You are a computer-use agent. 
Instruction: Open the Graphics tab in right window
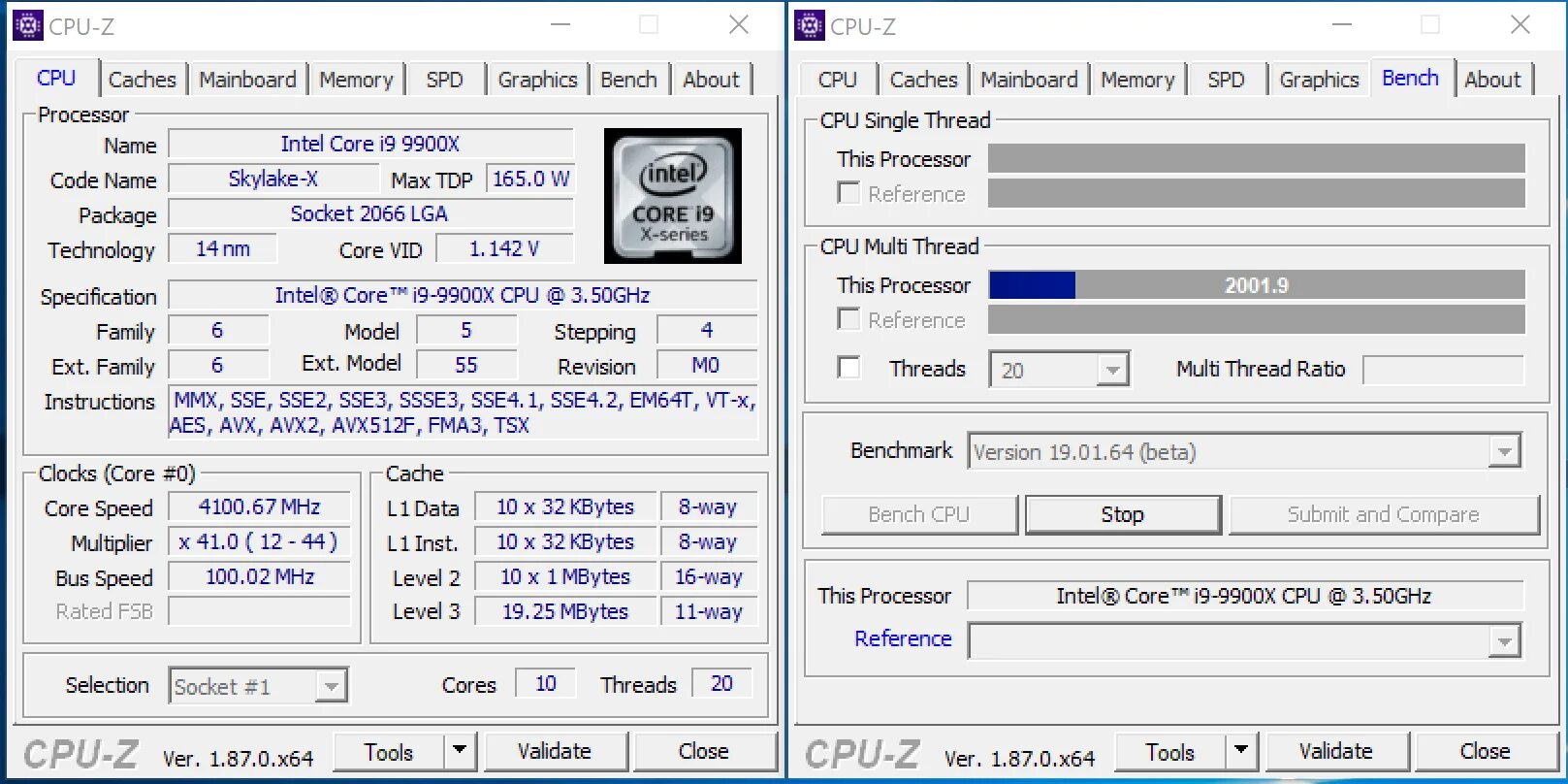(x=1319, y=80)
